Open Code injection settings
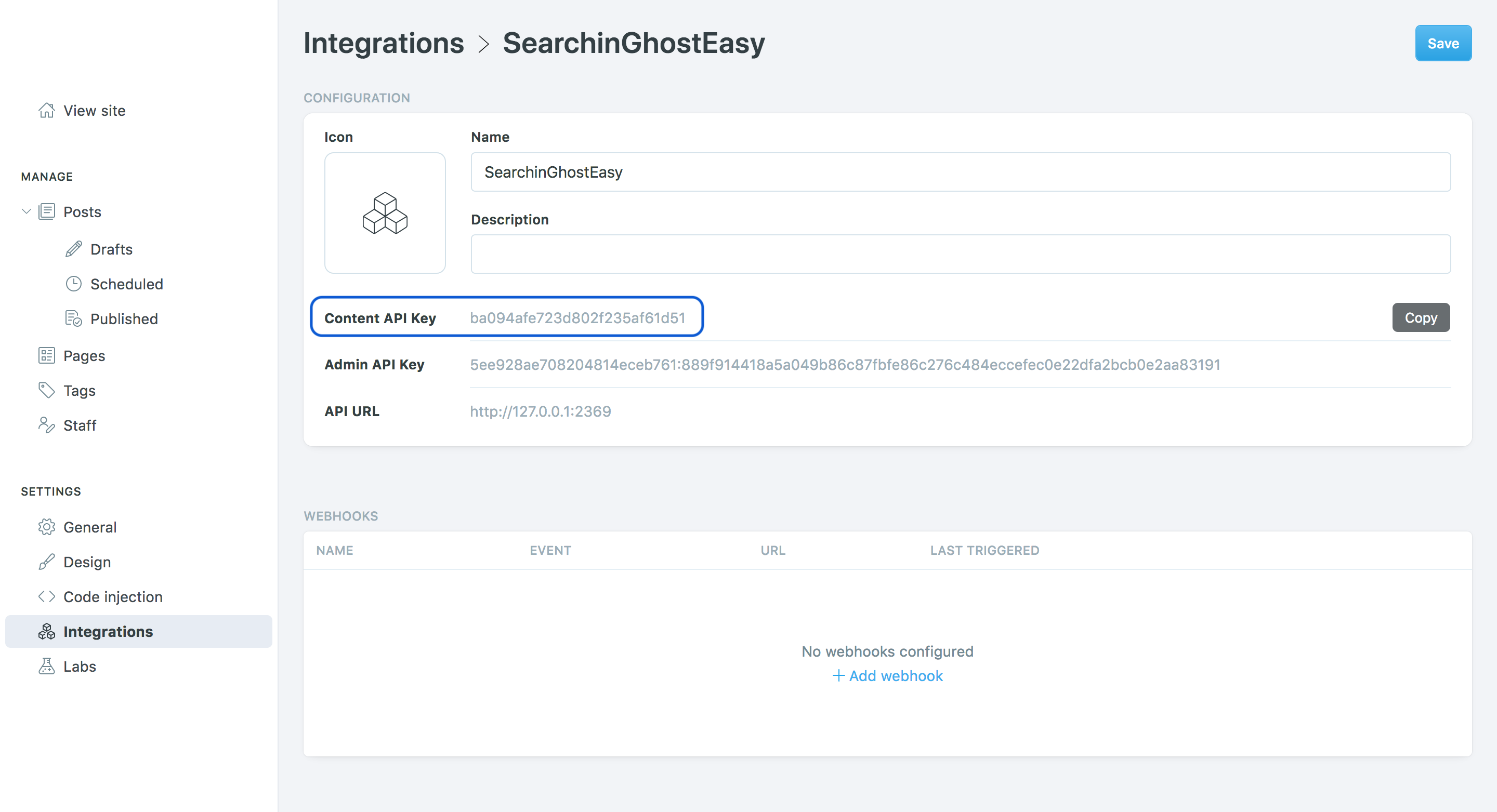The height and width of the screenshot is (812, 1497). 112,596
